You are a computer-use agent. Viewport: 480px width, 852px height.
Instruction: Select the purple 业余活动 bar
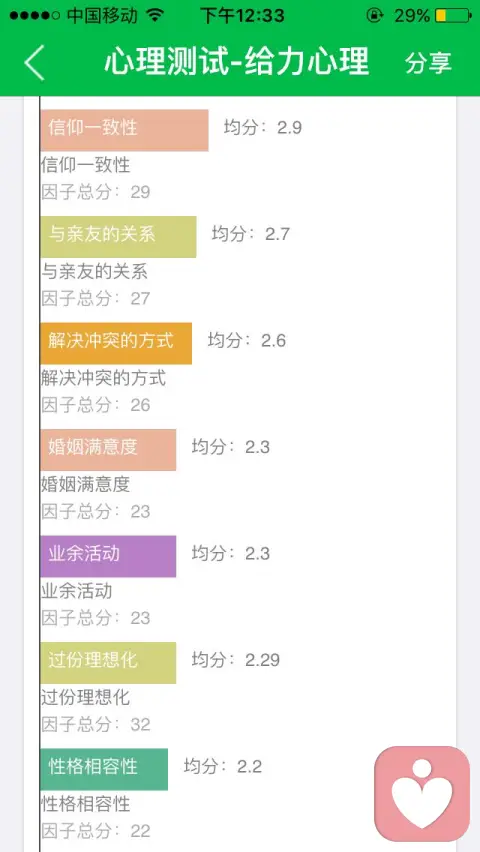[108, 556]
